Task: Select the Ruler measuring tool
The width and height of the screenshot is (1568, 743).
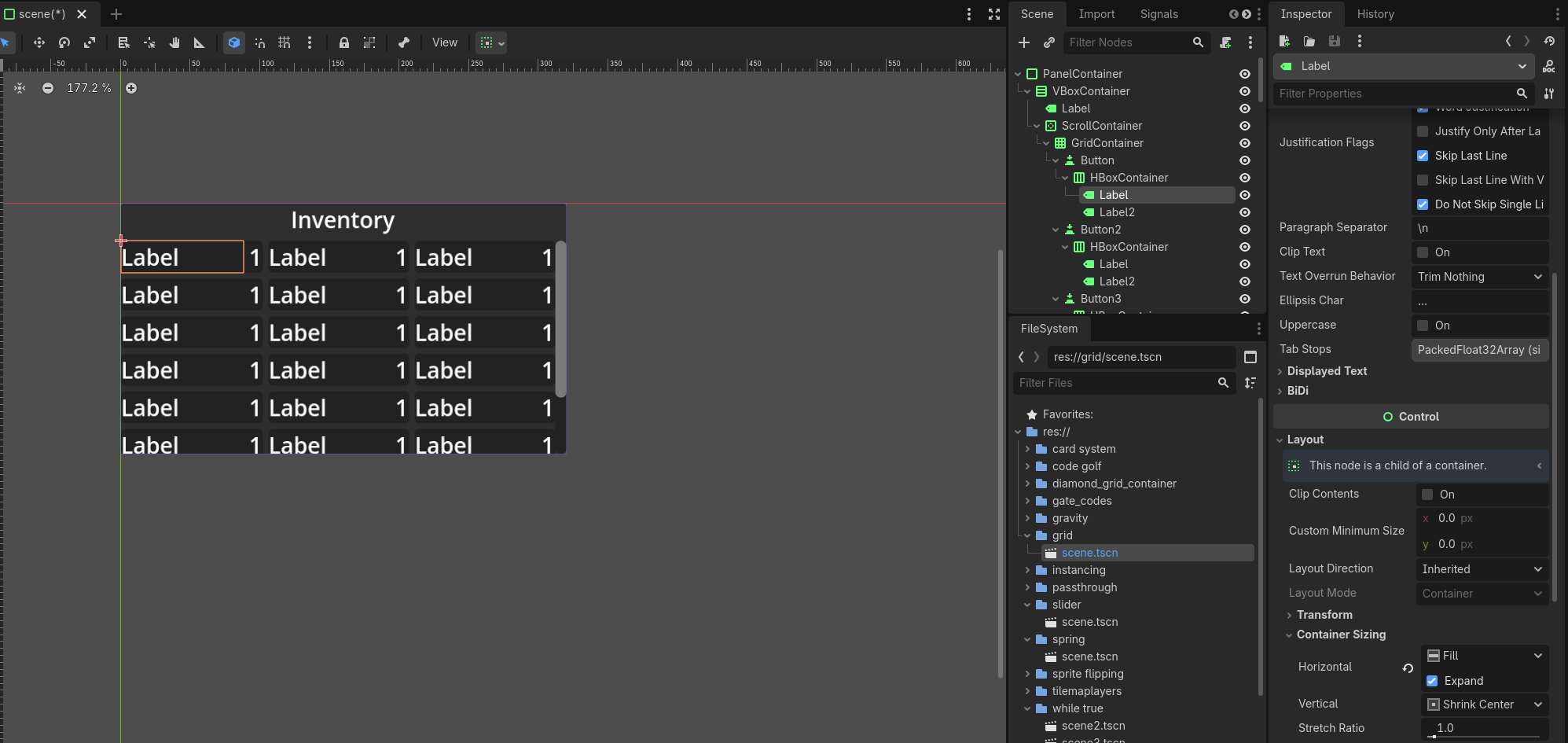Action: [x=200, y=42]
